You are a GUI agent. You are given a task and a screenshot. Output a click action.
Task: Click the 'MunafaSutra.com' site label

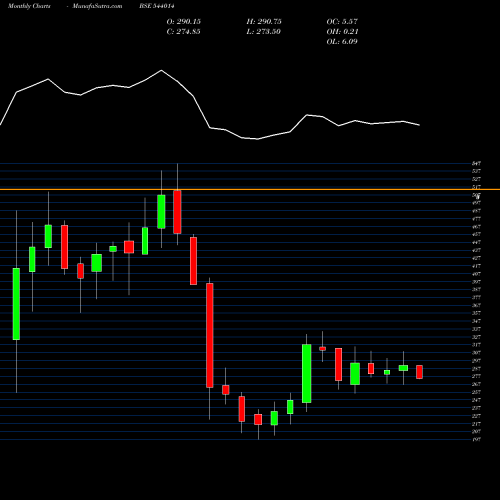pyautogui.click(x=97, y=6)
